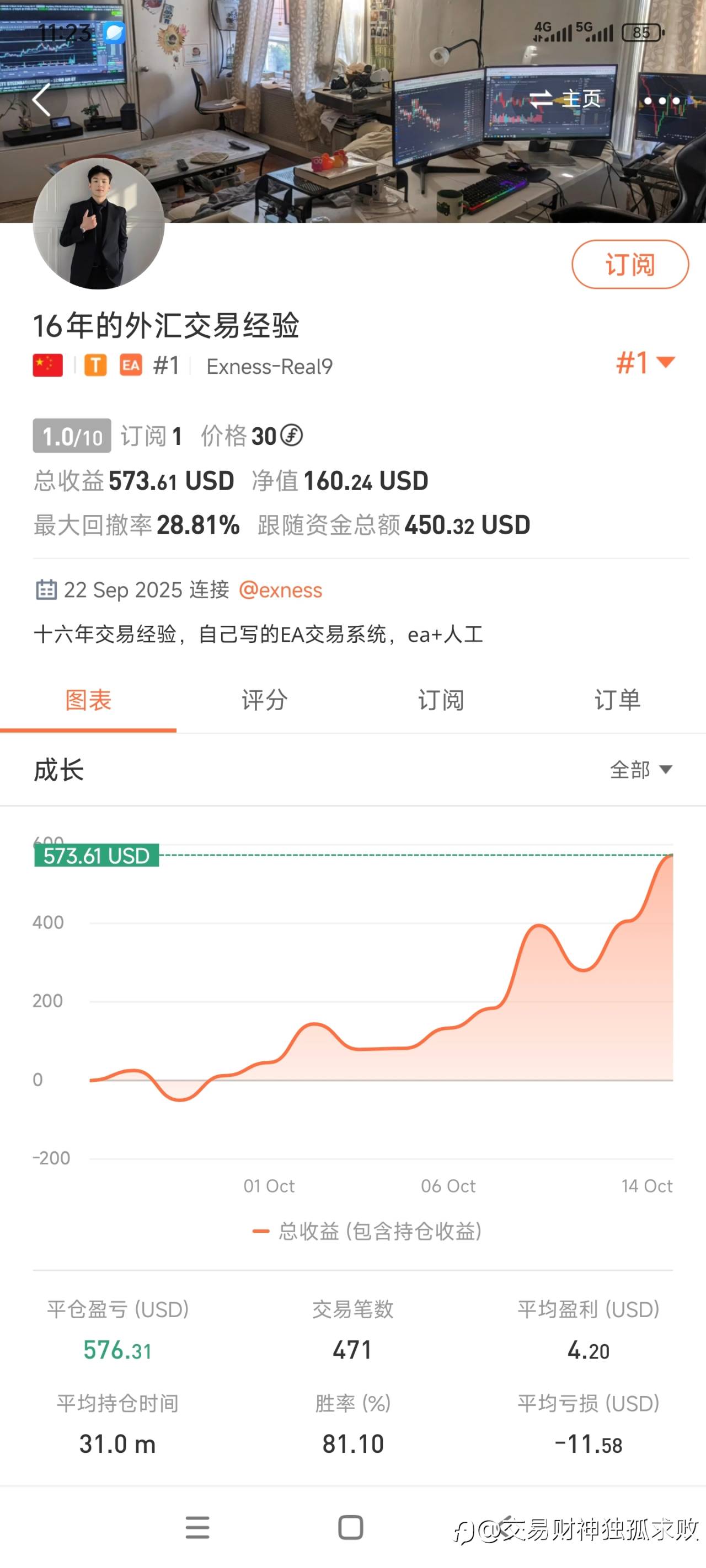Open the three-dots more options menu

661,100
